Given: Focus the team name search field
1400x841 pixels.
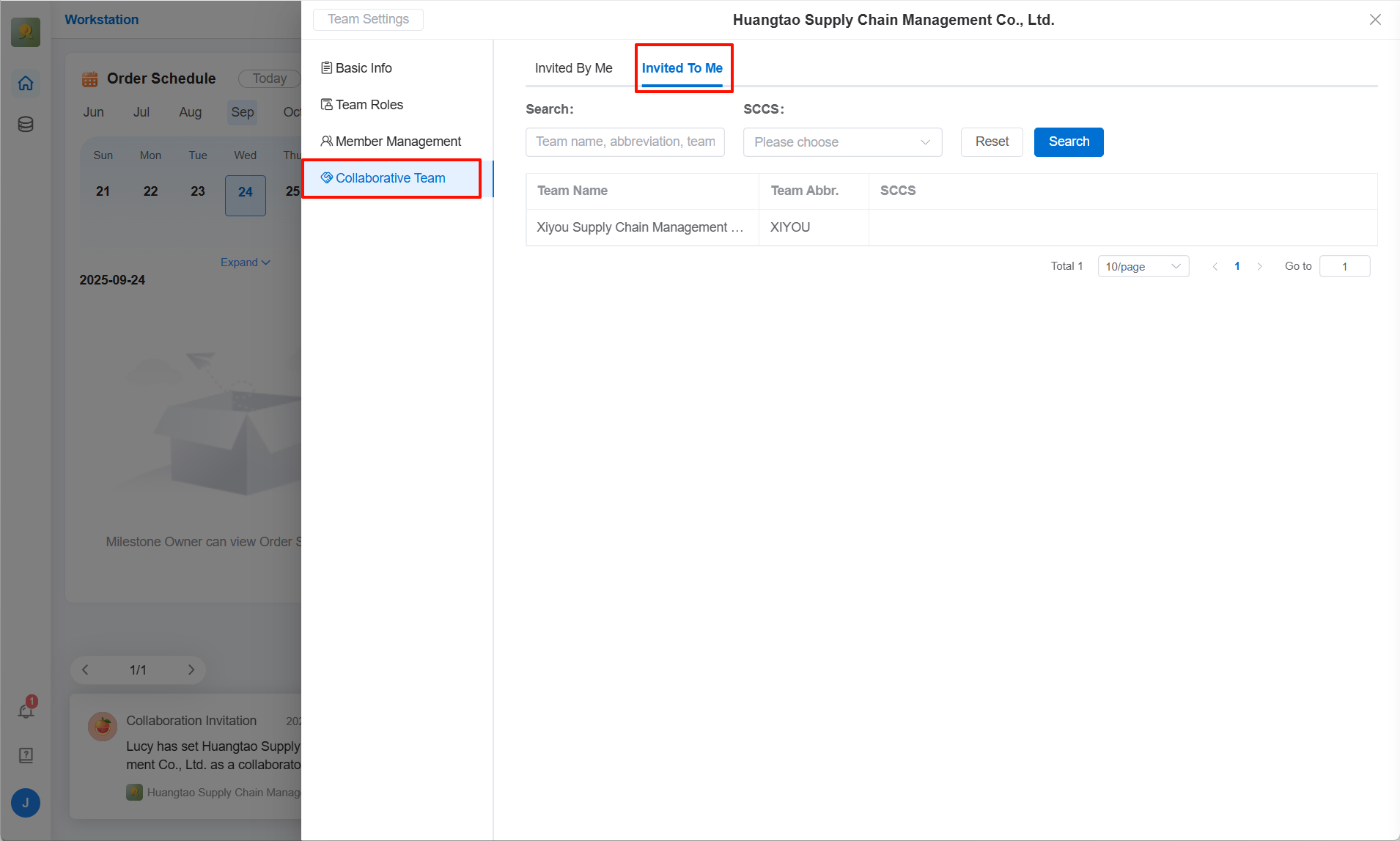Looking at the screenshot, I should (x=625, y=142).
